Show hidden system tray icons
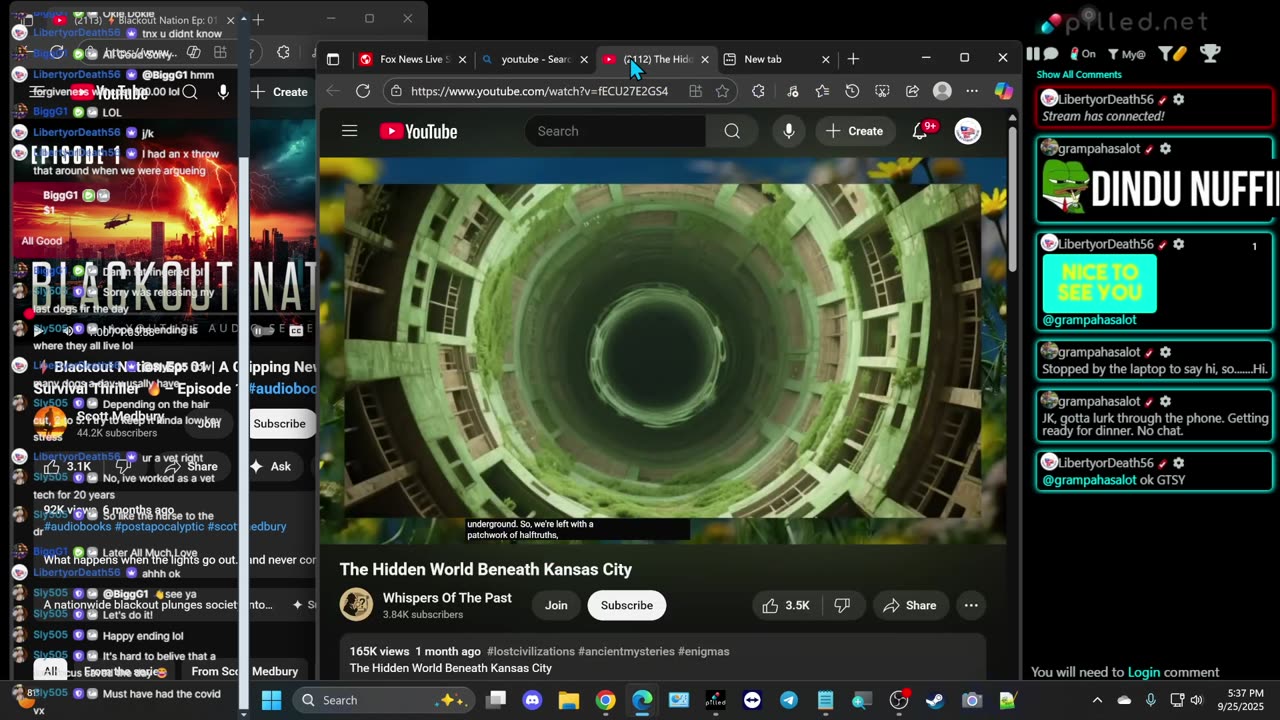This screenshot has height=720, width=1280. point(1097,700)
